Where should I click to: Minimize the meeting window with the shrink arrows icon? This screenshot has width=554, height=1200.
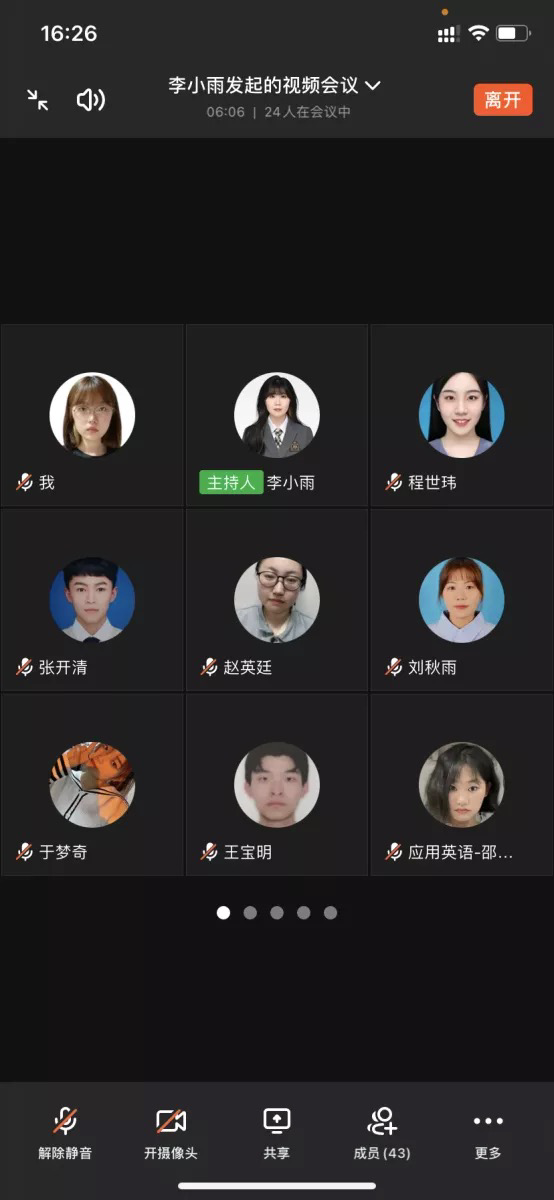tap(38, 99)
